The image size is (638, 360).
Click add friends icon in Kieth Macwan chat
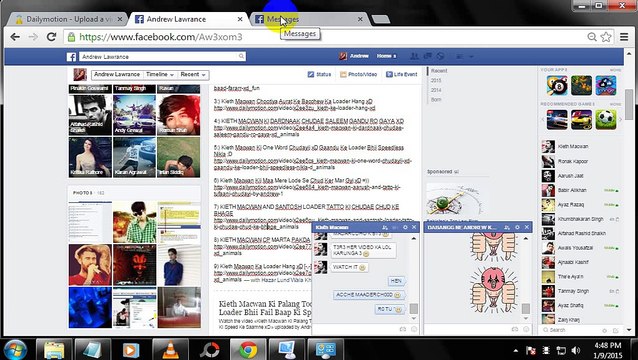click(385, 227)
